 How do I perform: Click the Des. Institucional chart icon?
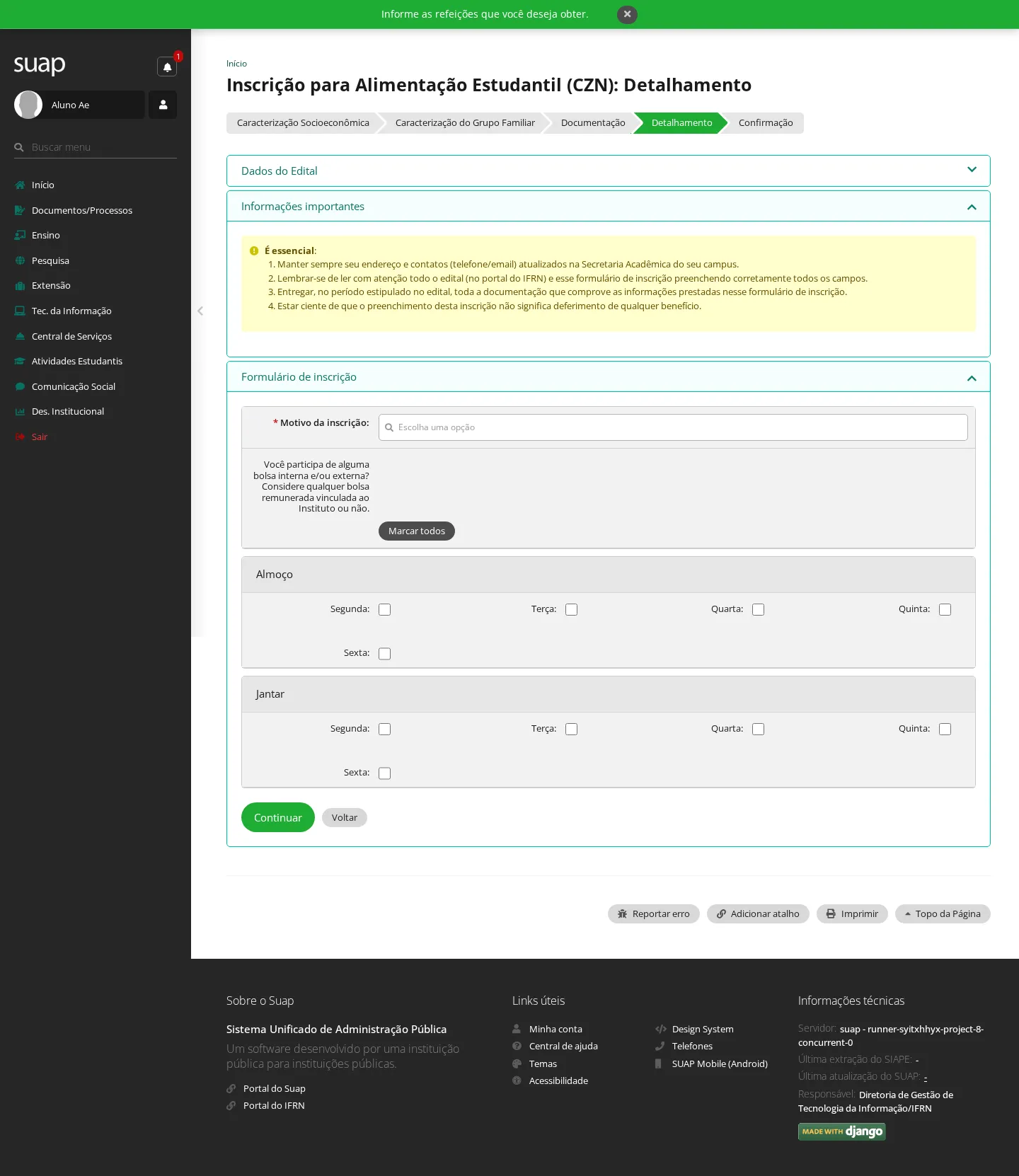point(20,411)
